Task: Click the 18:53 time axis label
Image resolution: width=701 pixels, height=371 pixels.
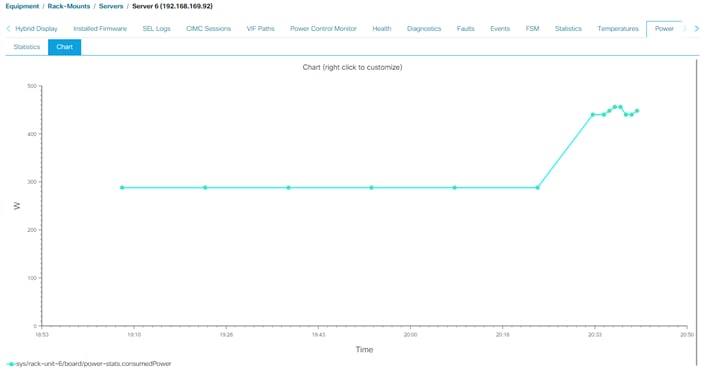Action: [x=42, y=334]
